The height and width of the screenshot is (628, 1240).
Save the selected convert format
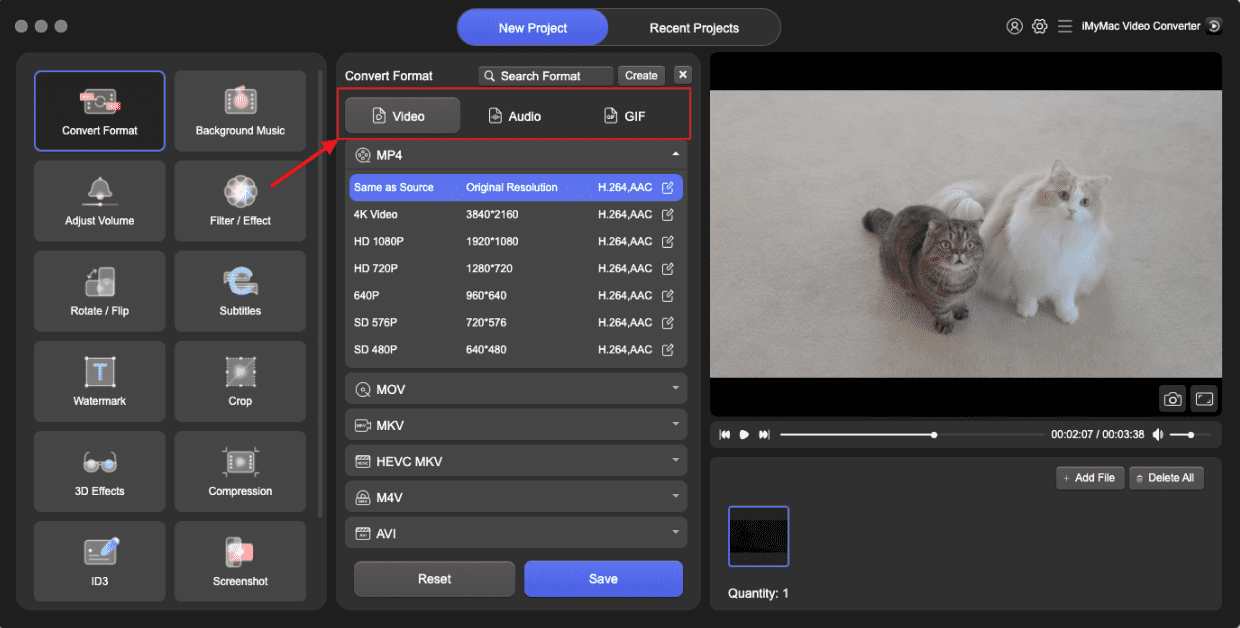pyautogui.click(x=603, y=578)
